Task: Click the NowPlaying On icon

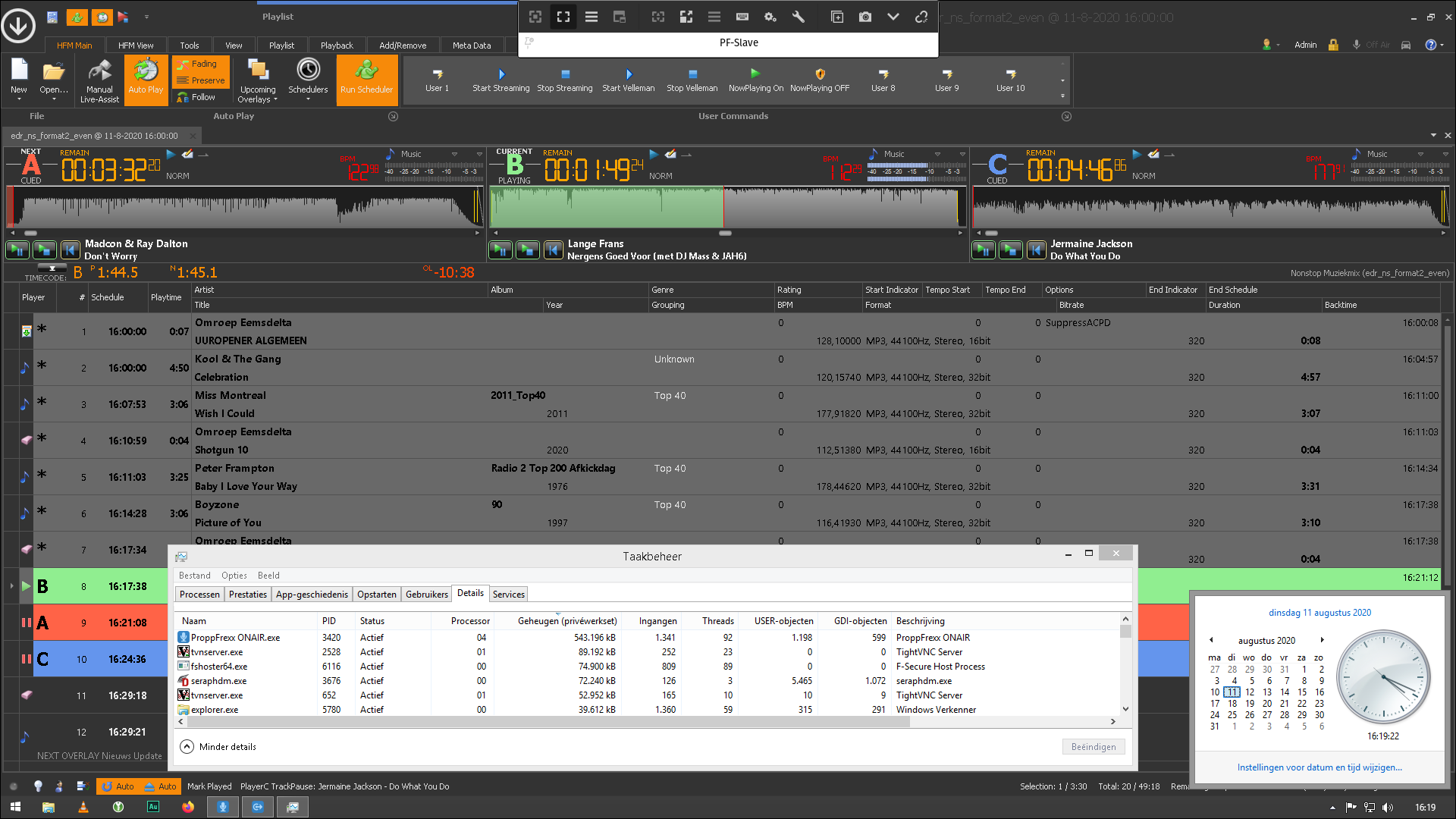Action: [755, 74]
